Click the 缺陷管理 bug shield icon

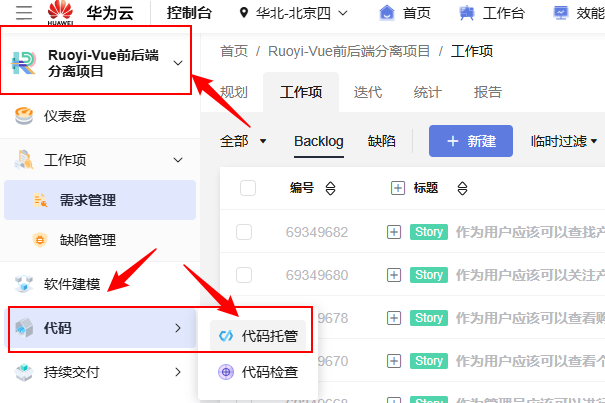pos(40,240)
